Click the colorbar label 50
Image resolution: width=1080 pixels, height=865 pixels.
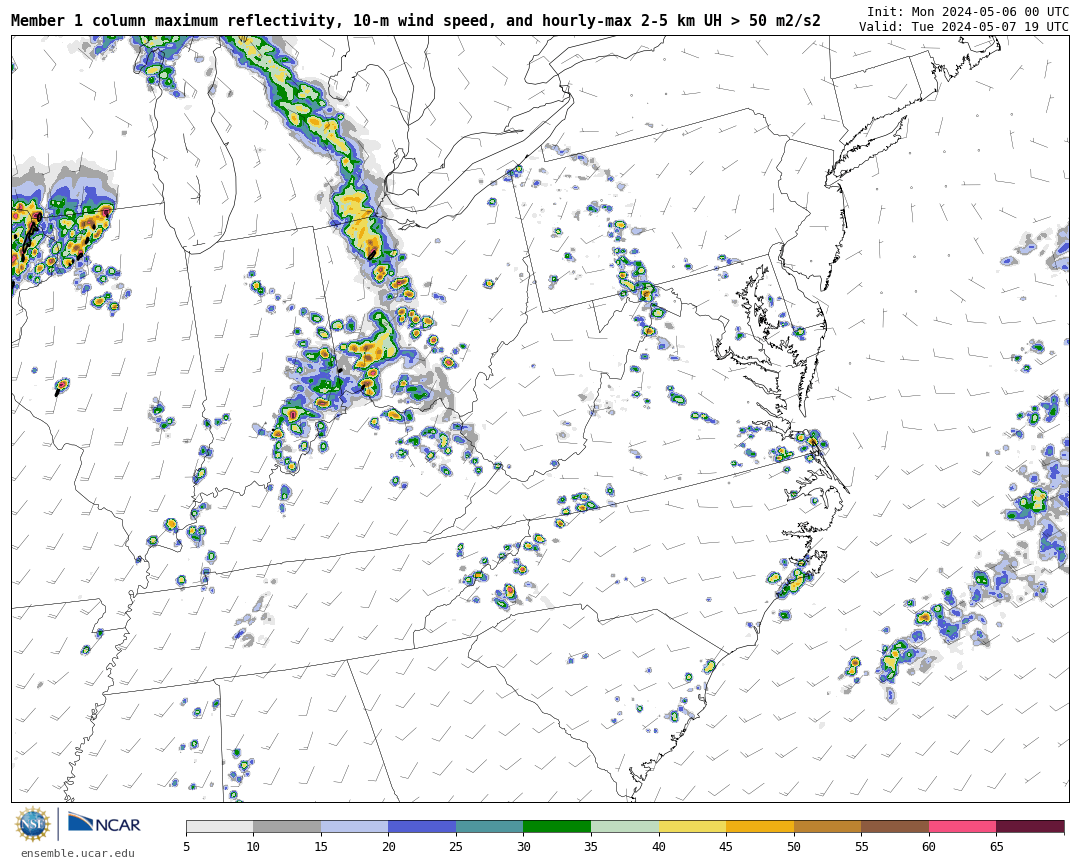click(793, 846)
